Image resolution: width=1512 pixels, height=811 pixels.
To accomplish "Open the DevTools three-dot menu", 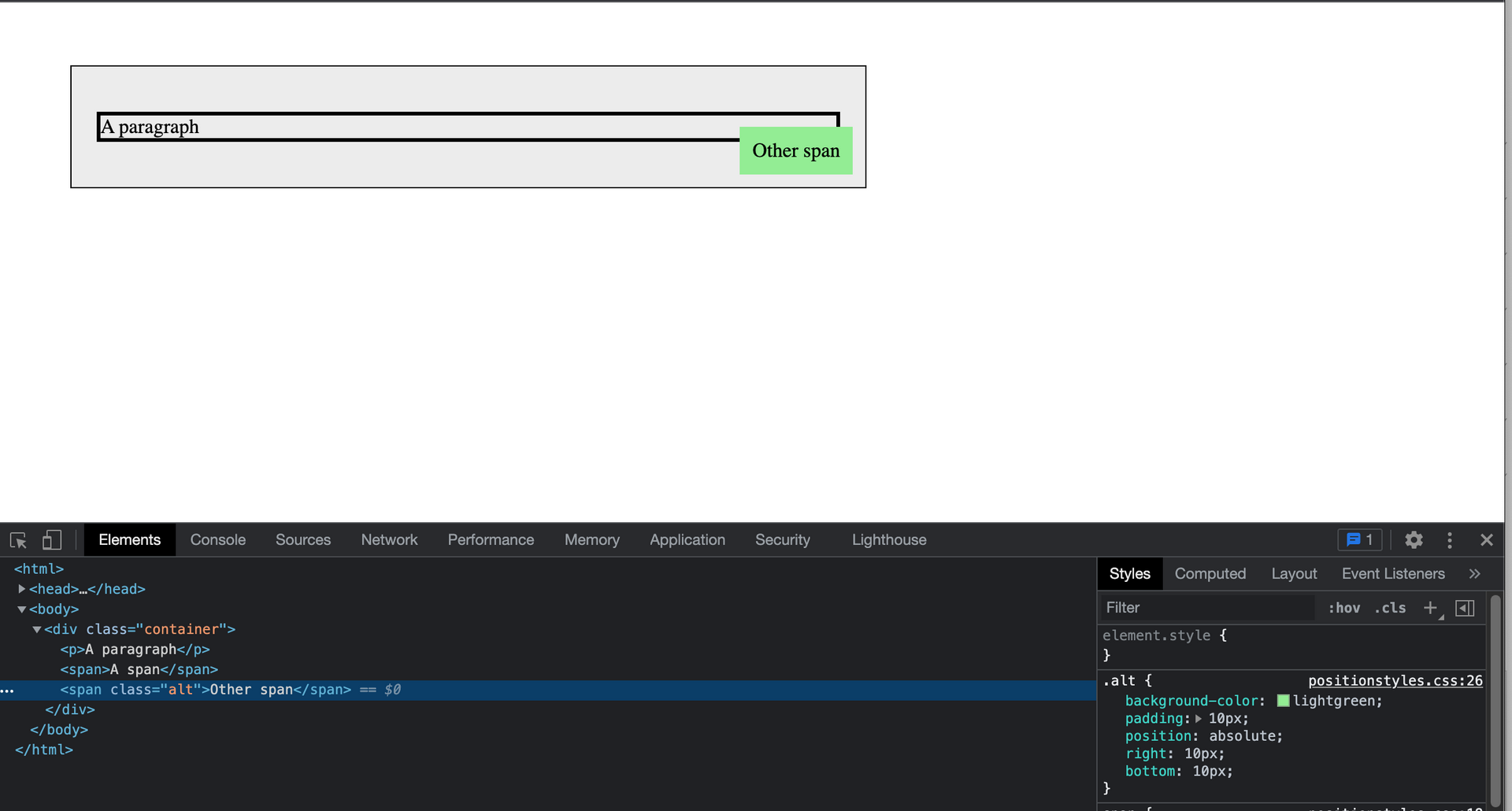I will [1449, 540].
